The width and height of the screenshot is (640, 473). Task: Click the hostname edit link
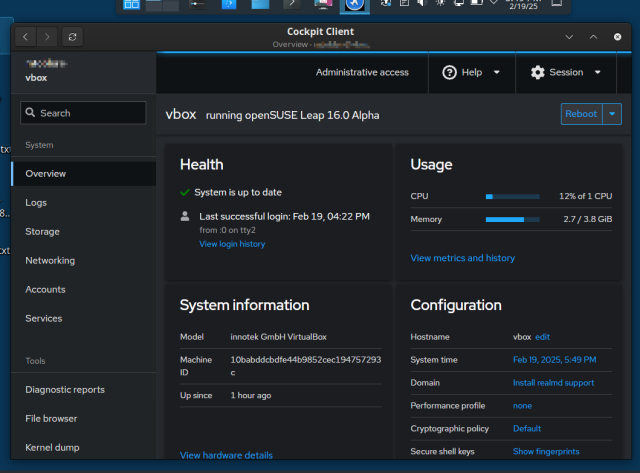click(543, 337)
